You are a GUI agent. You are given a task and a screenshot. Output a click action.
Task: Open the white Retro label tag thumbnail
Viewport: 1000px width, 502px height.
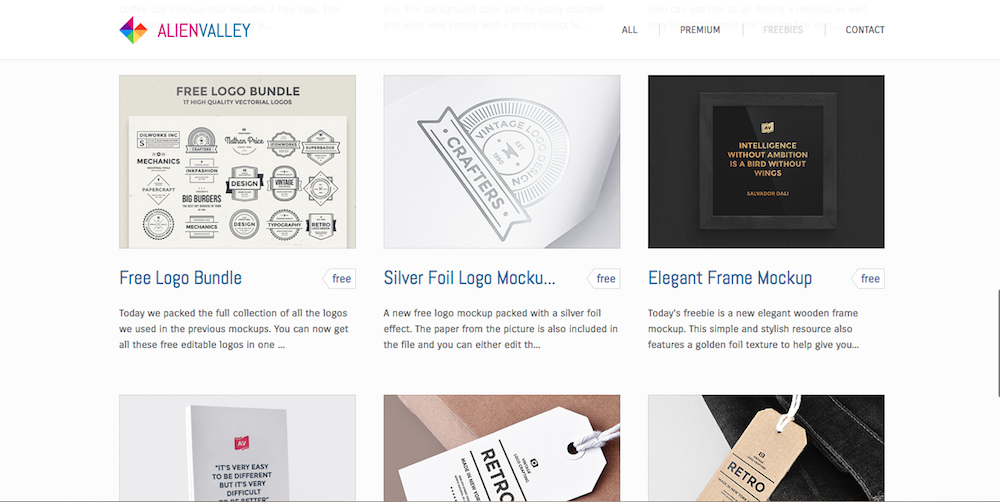pos(502,448)
